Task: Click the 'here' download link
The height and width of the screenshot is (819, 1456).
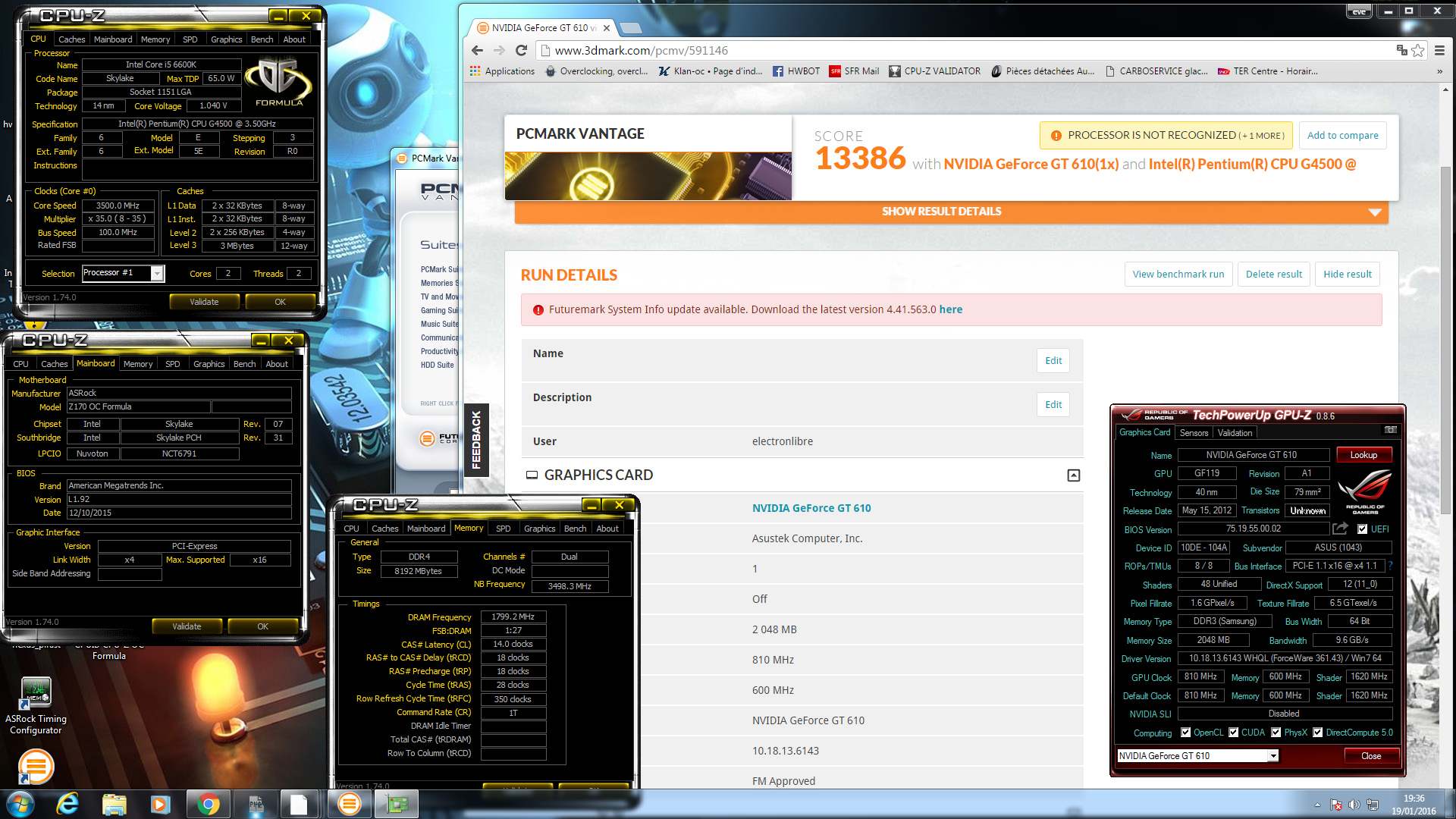Action: pos(950,309)
